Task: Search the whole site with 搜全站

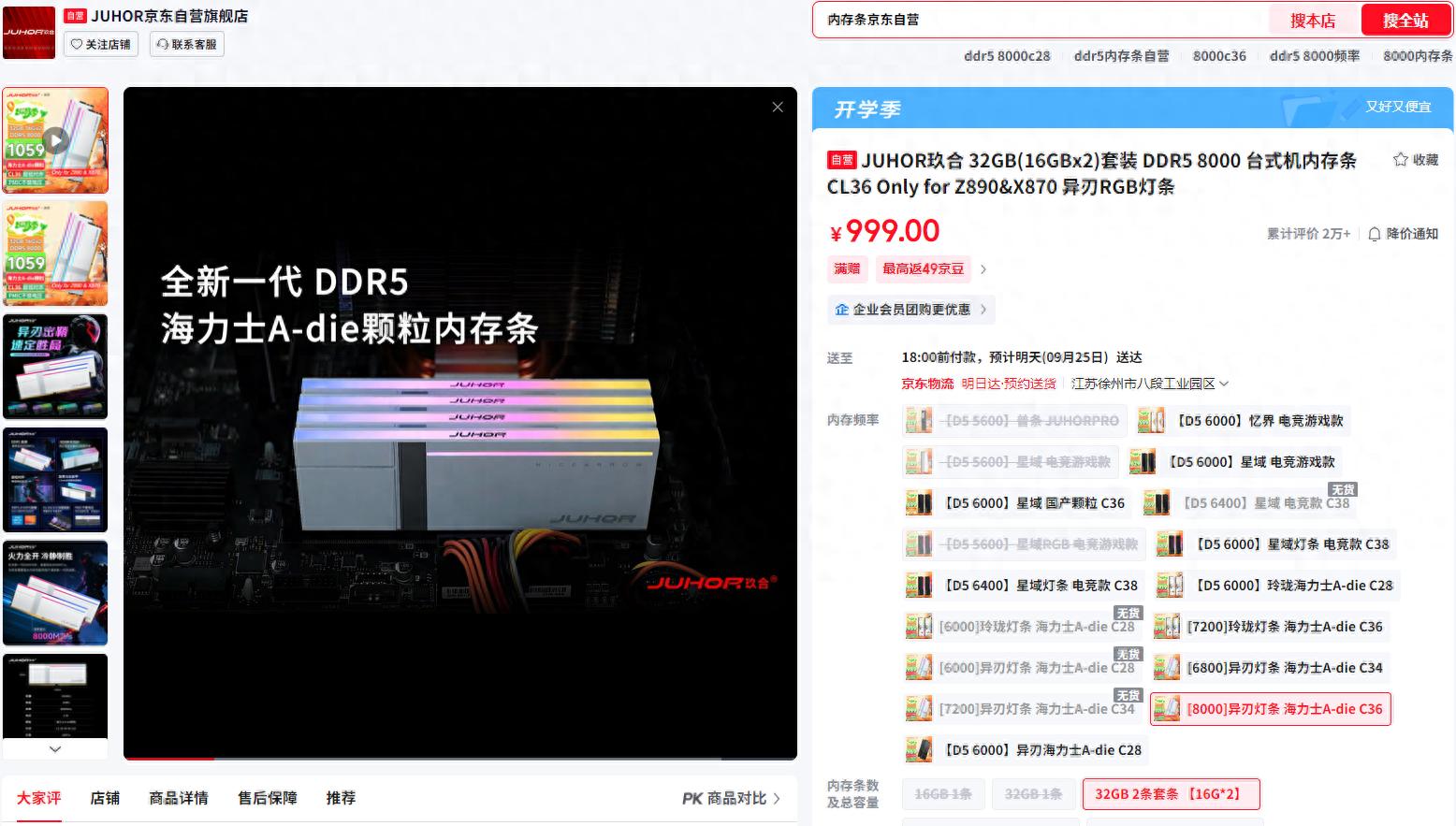Action: [1405, 21]
